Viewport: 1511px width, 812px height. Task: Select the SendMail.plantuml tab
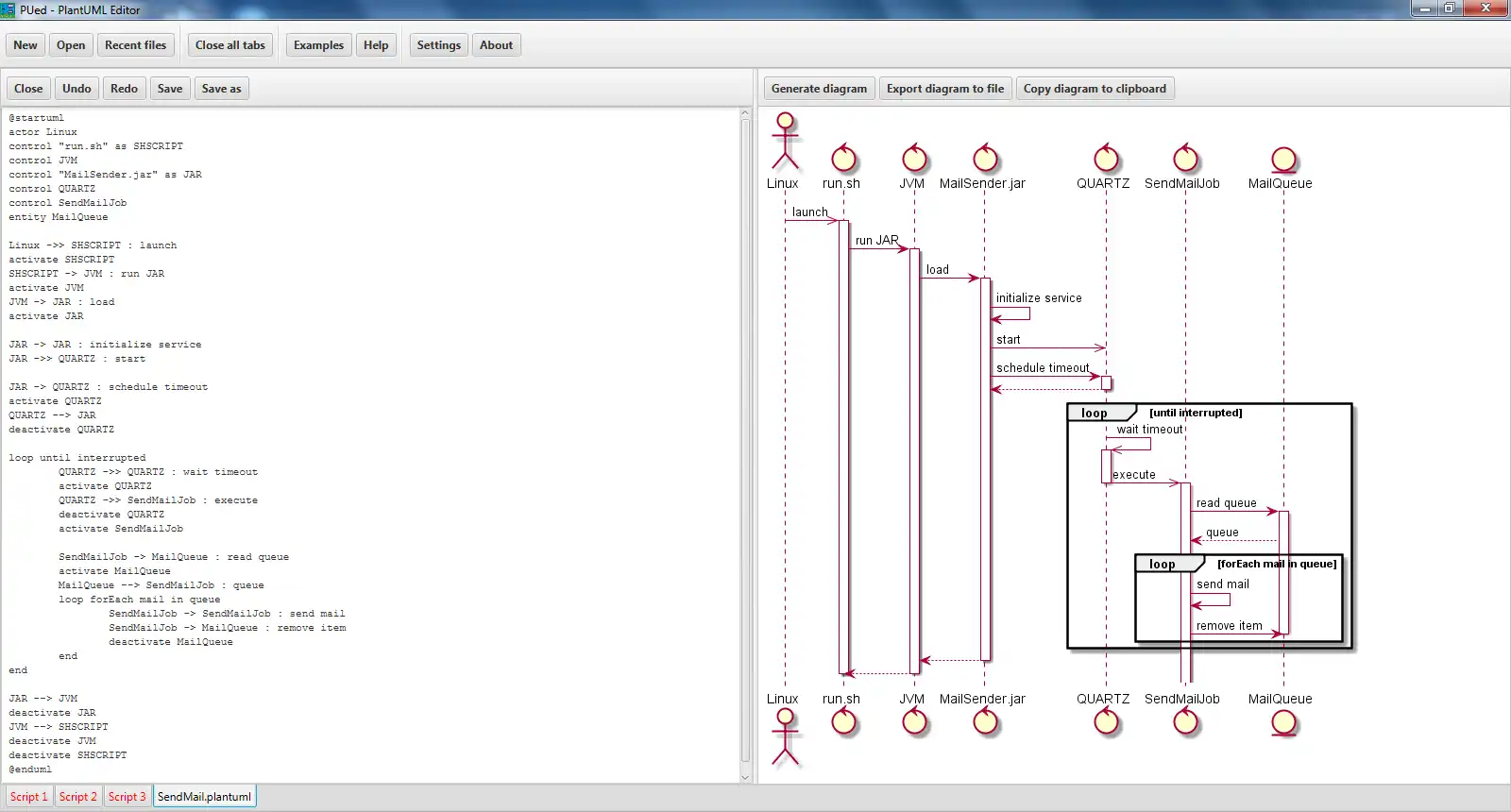point(204,797)
